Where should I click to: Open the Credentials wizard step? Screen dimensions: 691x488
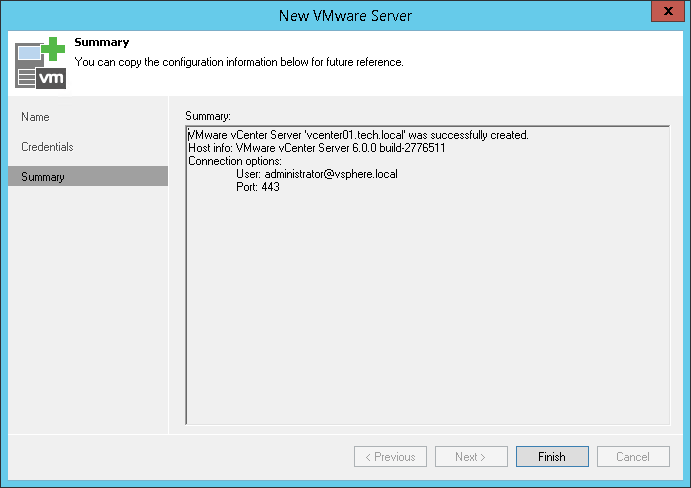[47, 147]
